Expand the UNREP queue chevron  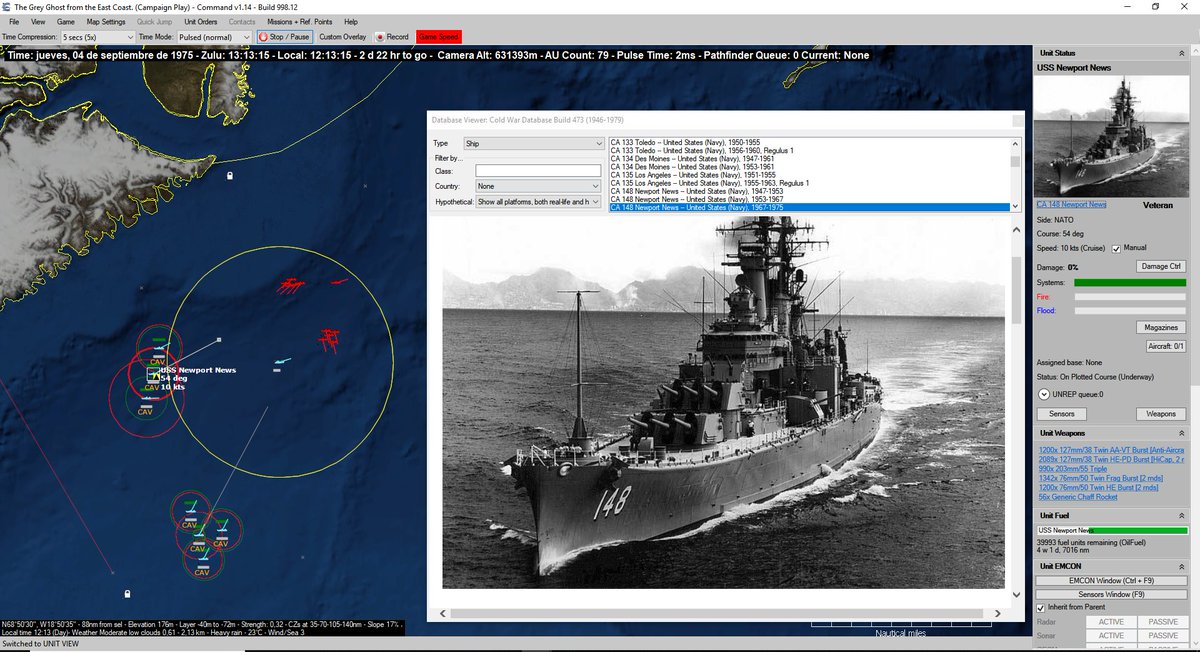tap(1044, 394)
